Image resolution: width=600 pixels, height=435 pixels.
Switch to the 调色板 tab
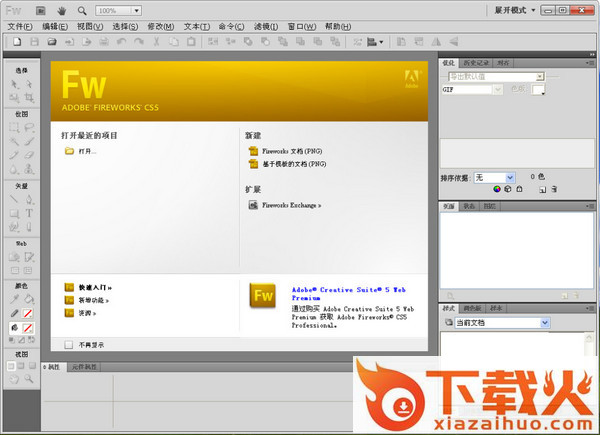(x=472, y=308)
